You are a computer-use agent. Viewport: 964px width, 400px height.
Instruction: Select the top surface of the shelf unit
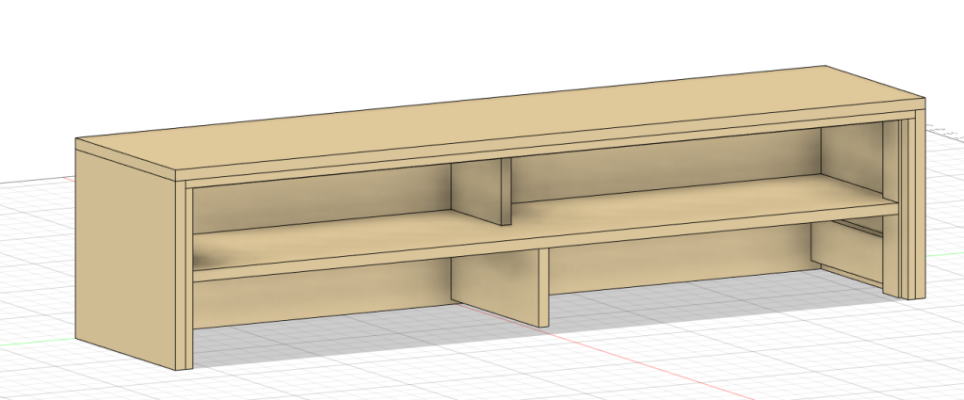tap(499, 117)
